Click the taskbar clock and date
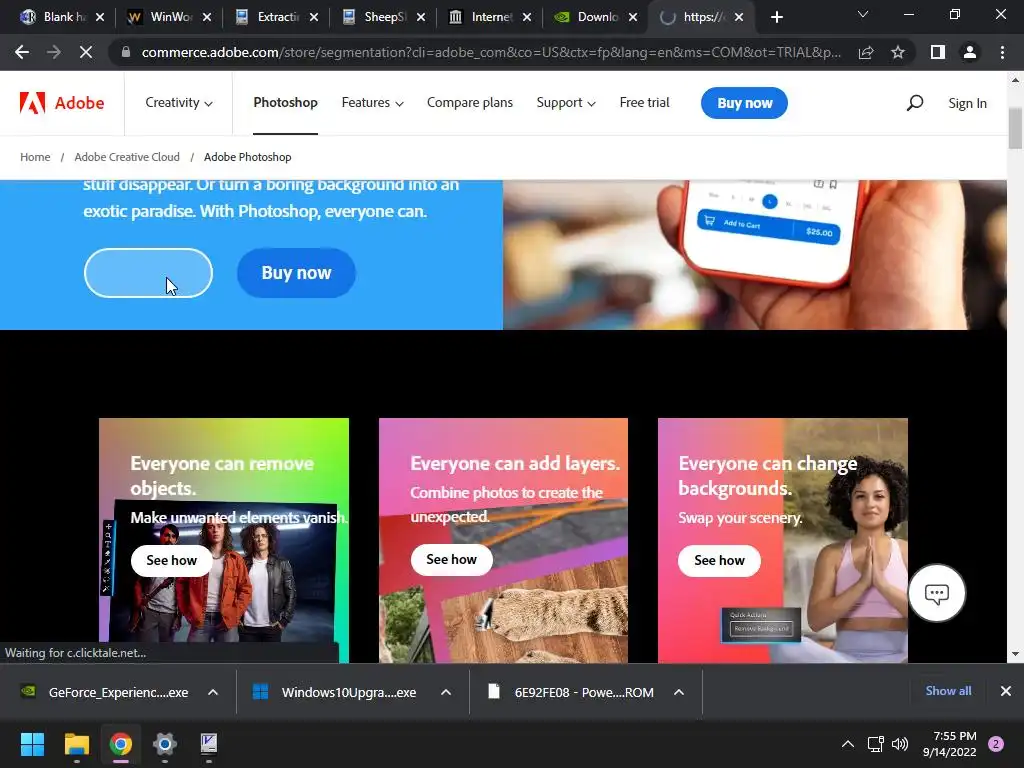The image size is (1024, 768). pos(949,744)
